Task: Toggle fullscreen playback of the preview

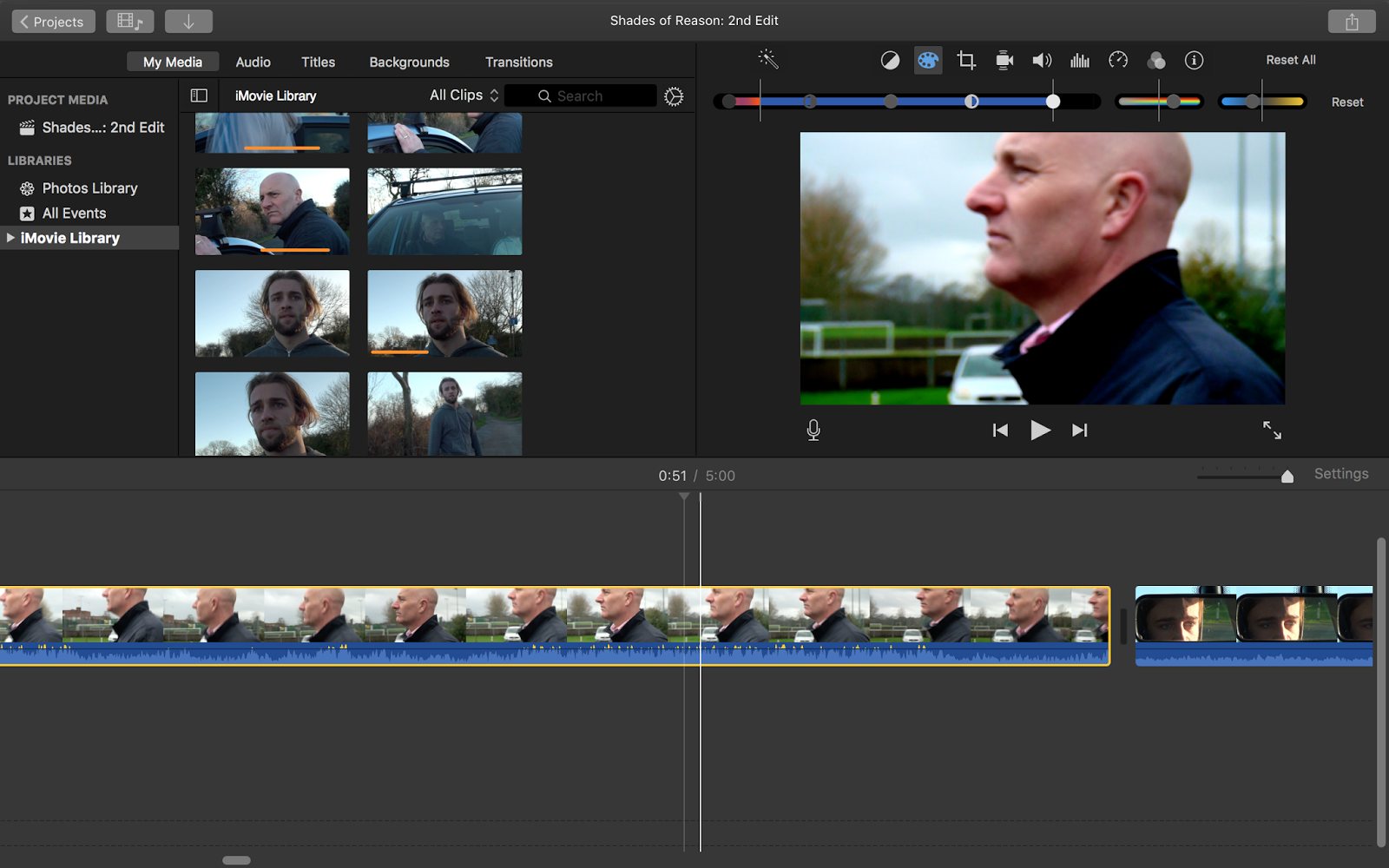Action: click(x=1272, y=430)
